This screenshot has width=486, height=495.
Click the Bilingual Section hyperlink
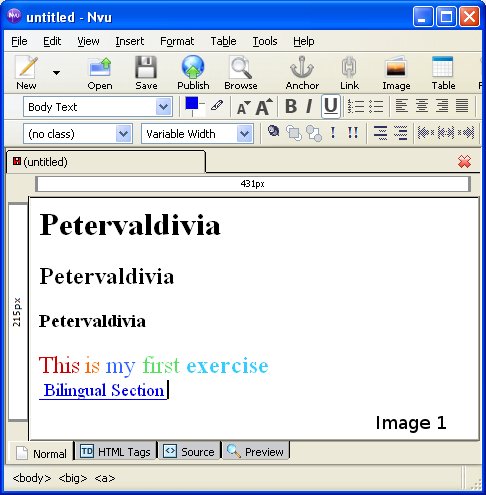coord(103,390)
